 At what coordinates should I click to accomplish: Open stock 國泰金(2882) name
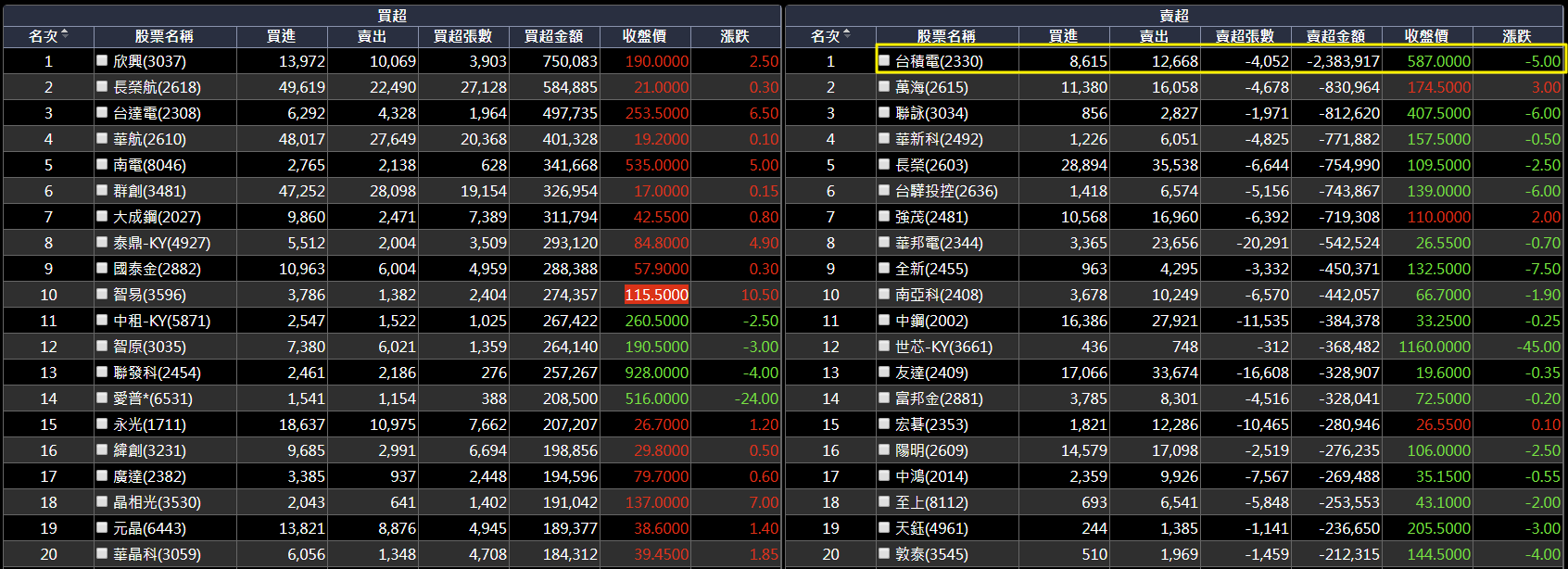157,269
